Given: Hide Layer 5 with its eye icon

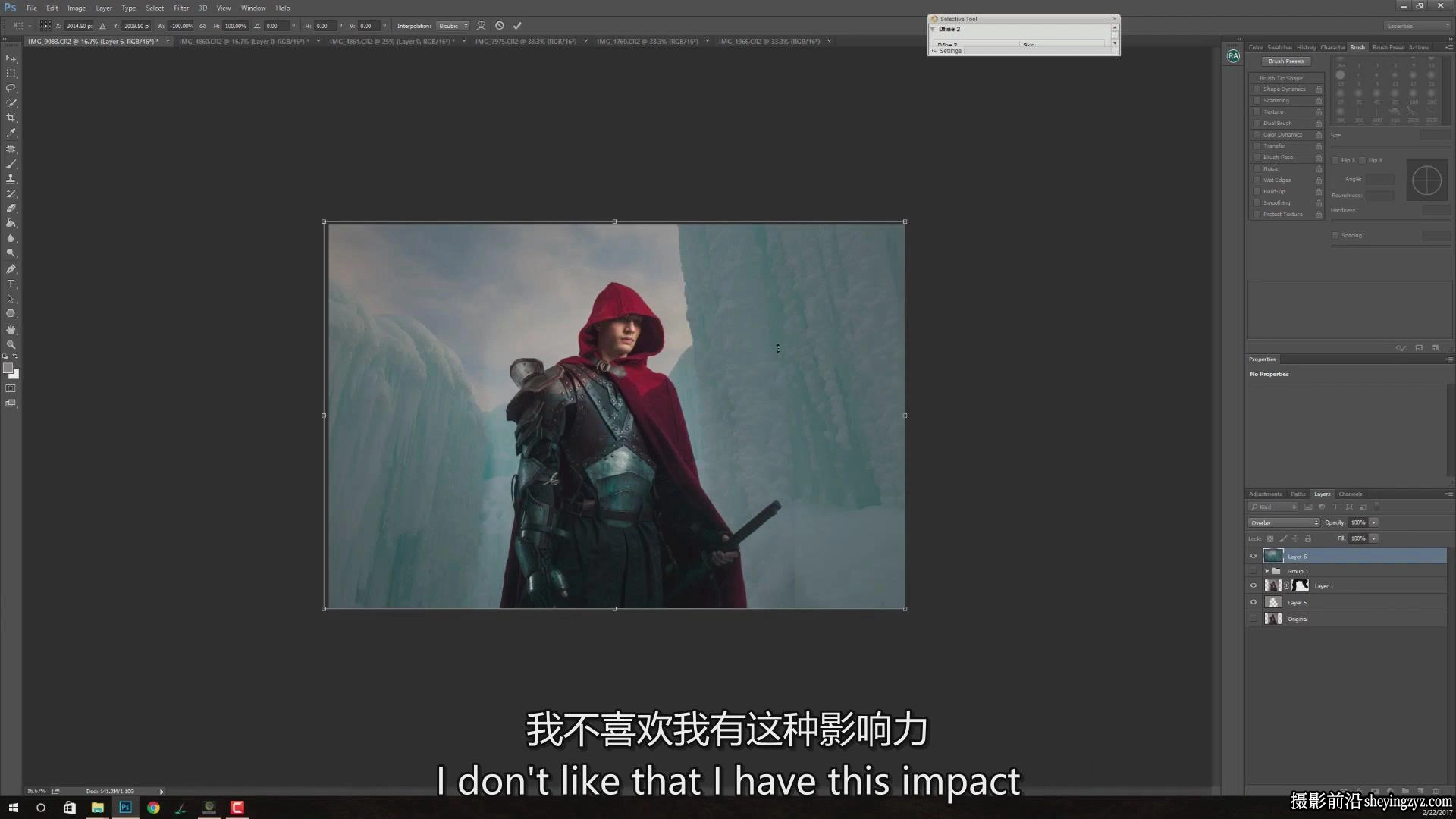Looking at the screenshot, I should pos(1254,602).
